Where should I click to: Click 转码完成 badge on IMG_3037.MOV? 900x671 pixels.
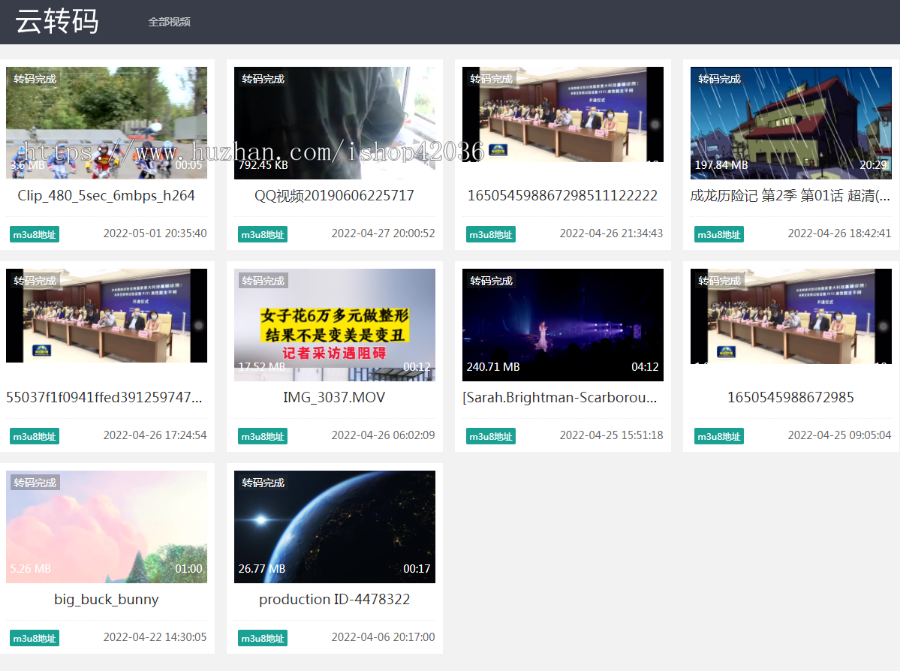point(262,281)
